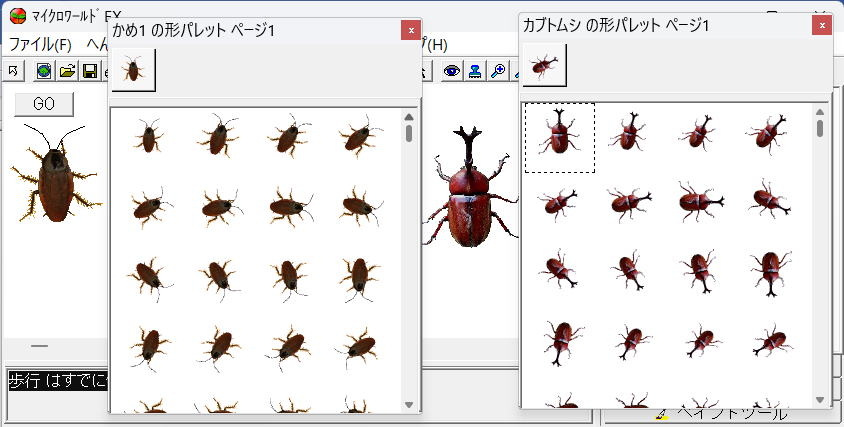Screen dimensions: 844x427
Task: Select the stamp tool in toolbar
Action: click(x=475, y=71)
